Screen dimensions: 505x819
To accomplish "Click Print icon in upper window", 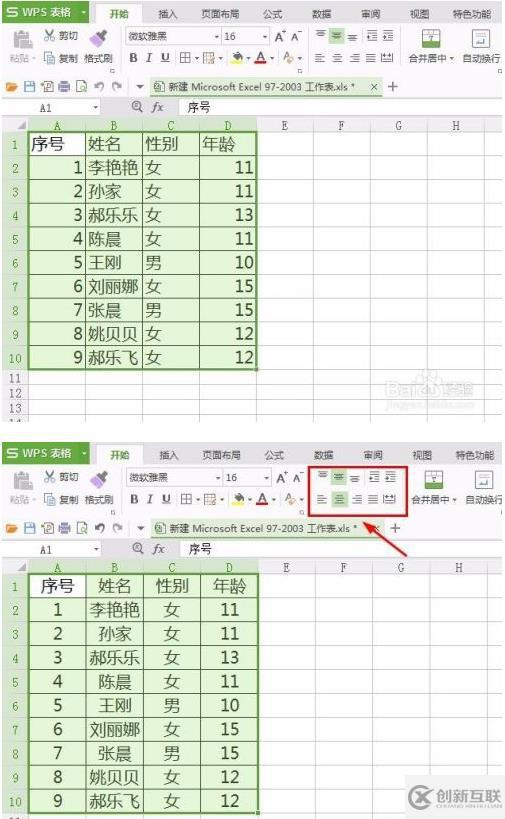I will tap(64, 87).
